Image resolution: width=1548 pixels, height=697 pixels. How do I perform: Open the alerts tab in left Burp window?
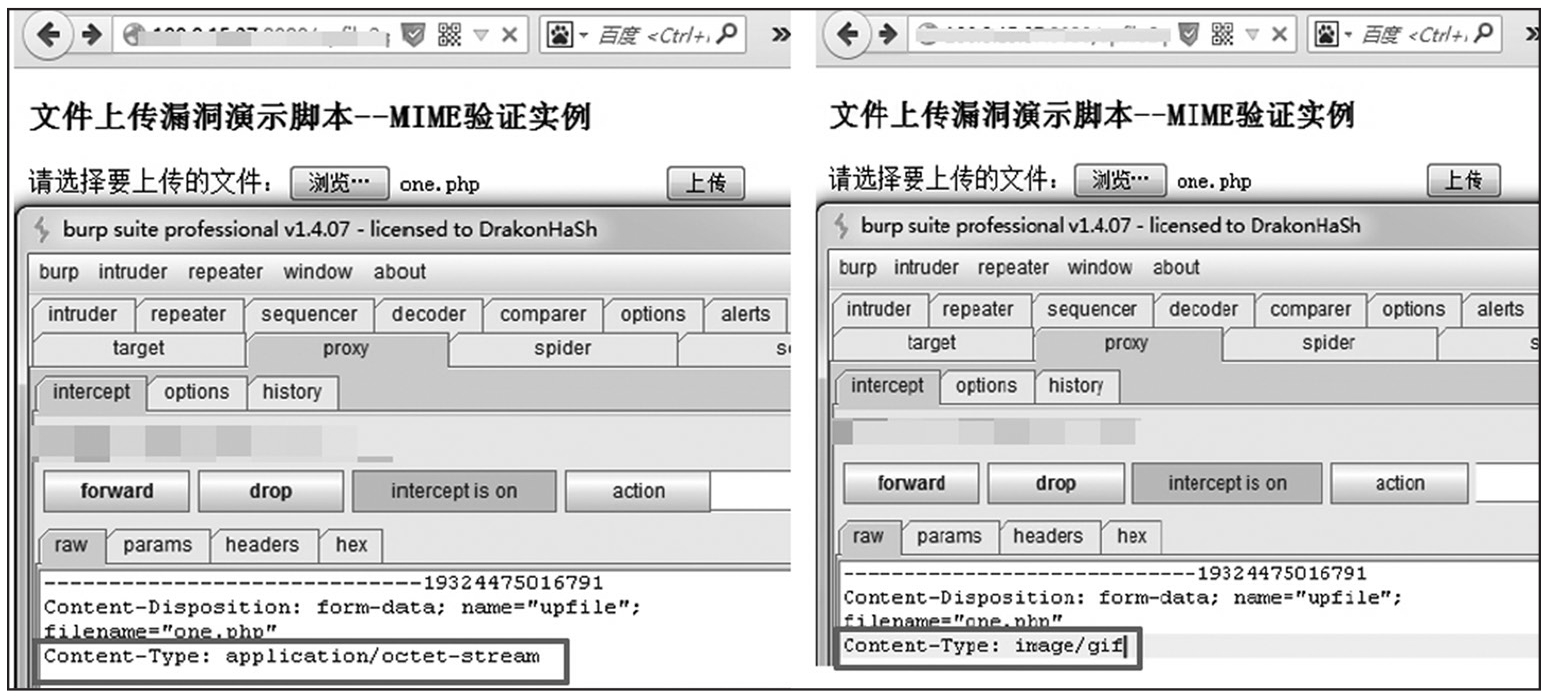tap(745, 314)
